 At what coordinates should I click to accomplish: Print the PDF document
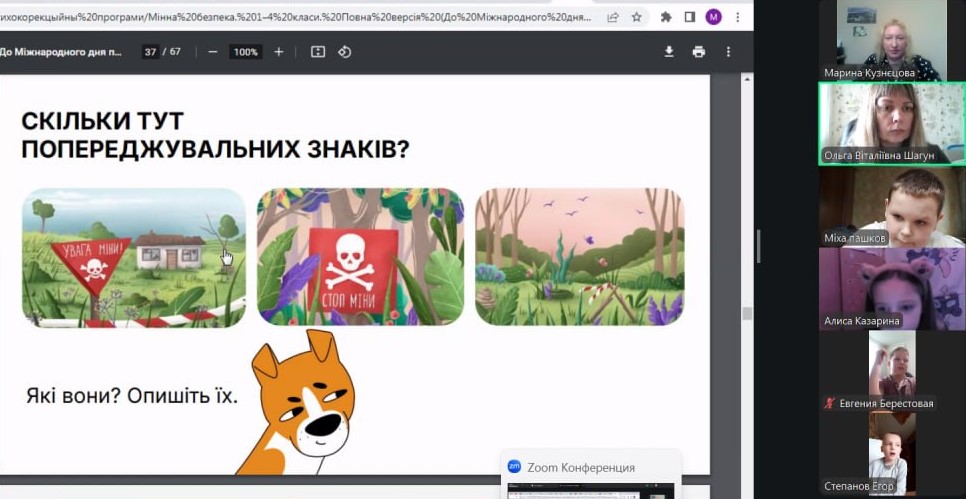click(x=699, y=52)
